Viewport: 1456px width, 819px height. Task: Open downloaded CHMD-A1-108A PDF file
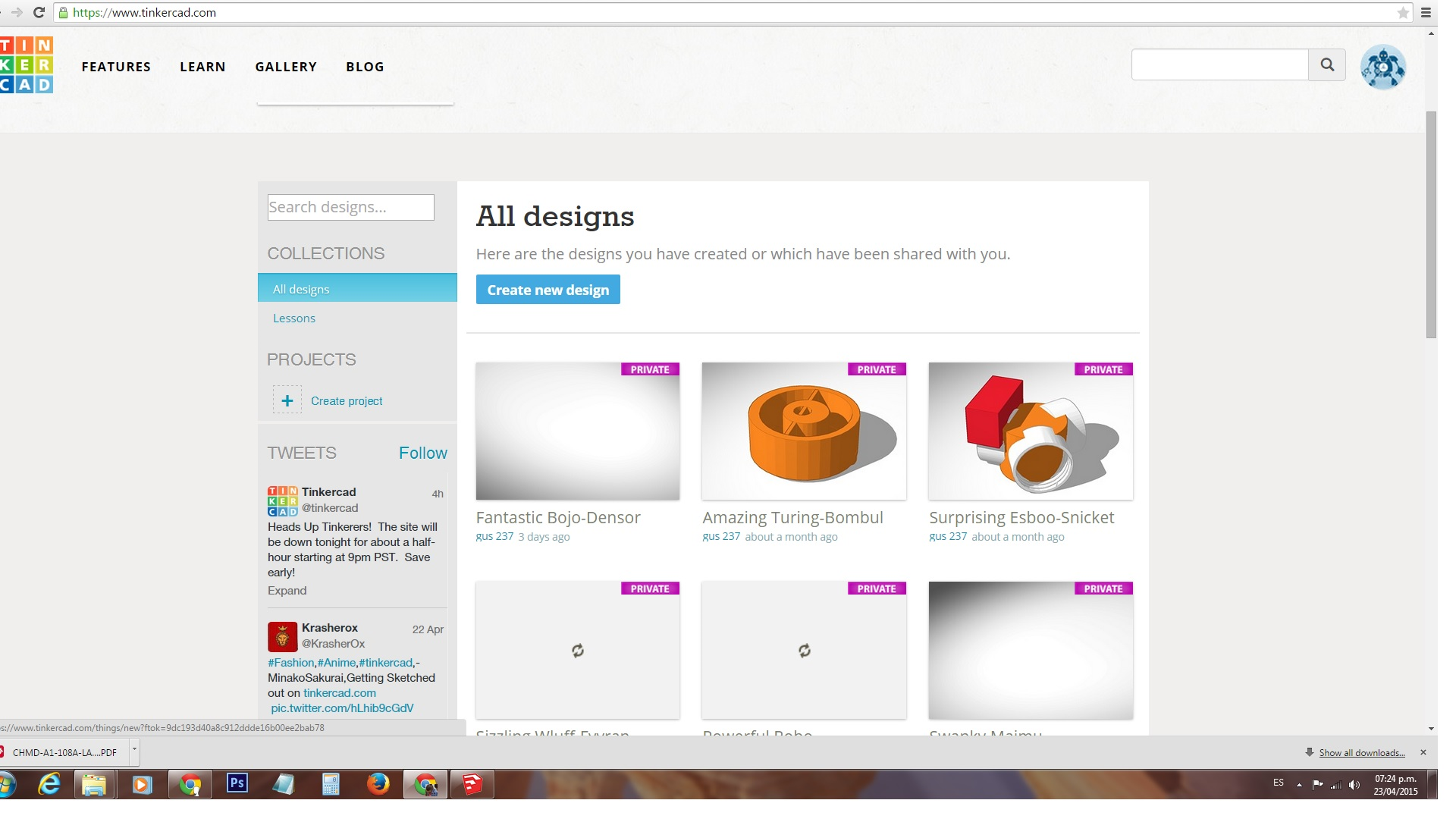[x=64, y=752]
